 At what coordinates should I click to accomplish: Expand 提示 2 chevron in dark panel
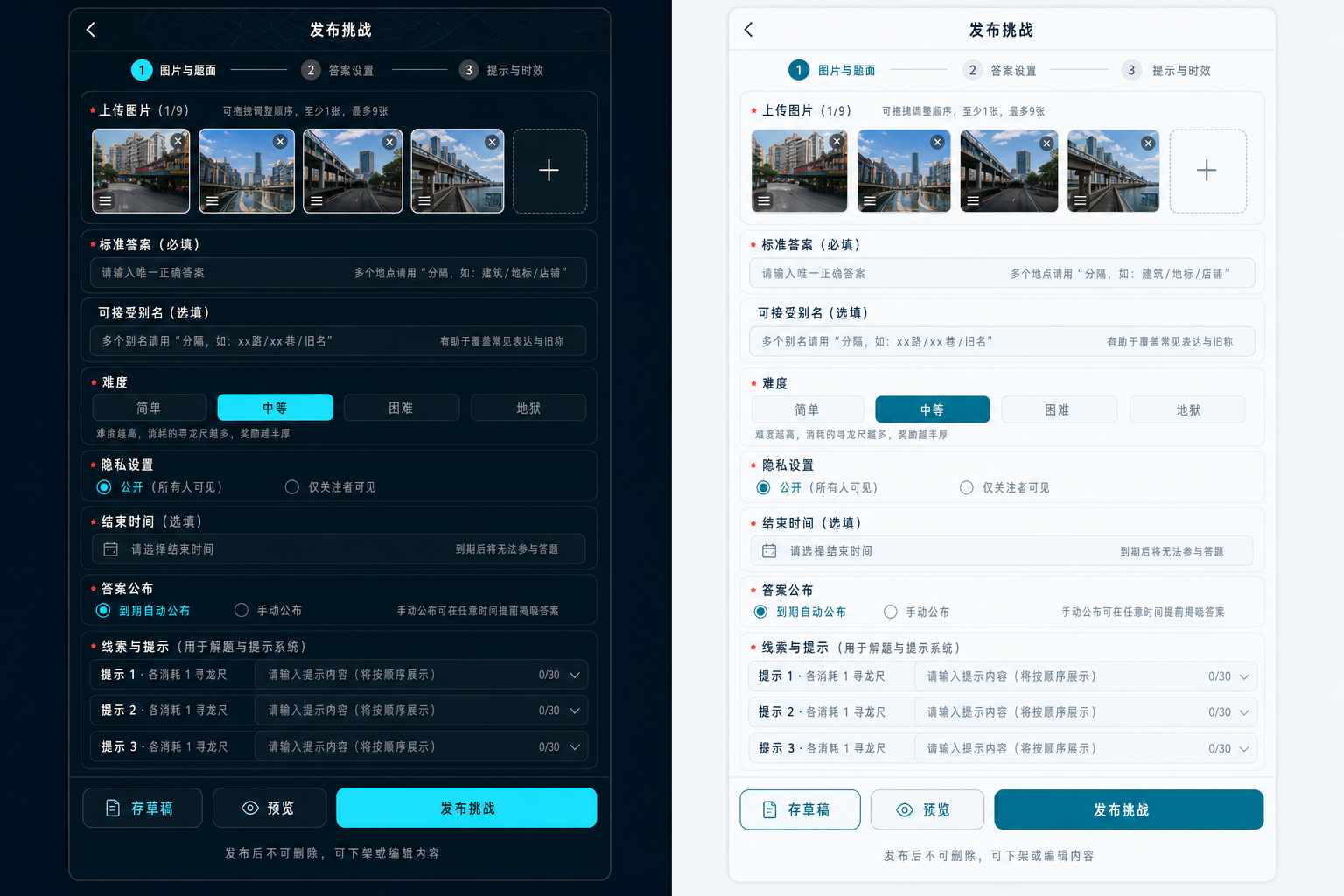[575, 710]
